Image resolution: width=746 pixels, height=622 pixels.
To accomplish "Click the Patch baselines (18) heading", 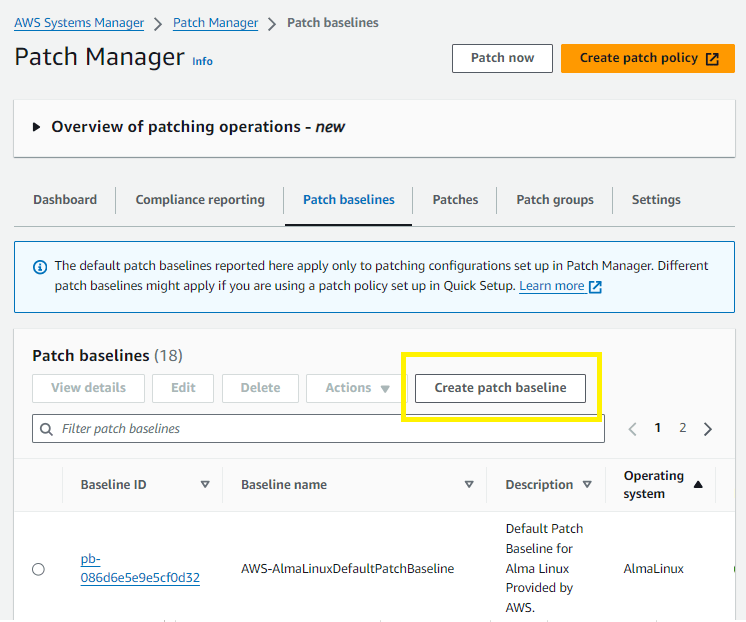I will pyautogui.click(x=108, y=356).
